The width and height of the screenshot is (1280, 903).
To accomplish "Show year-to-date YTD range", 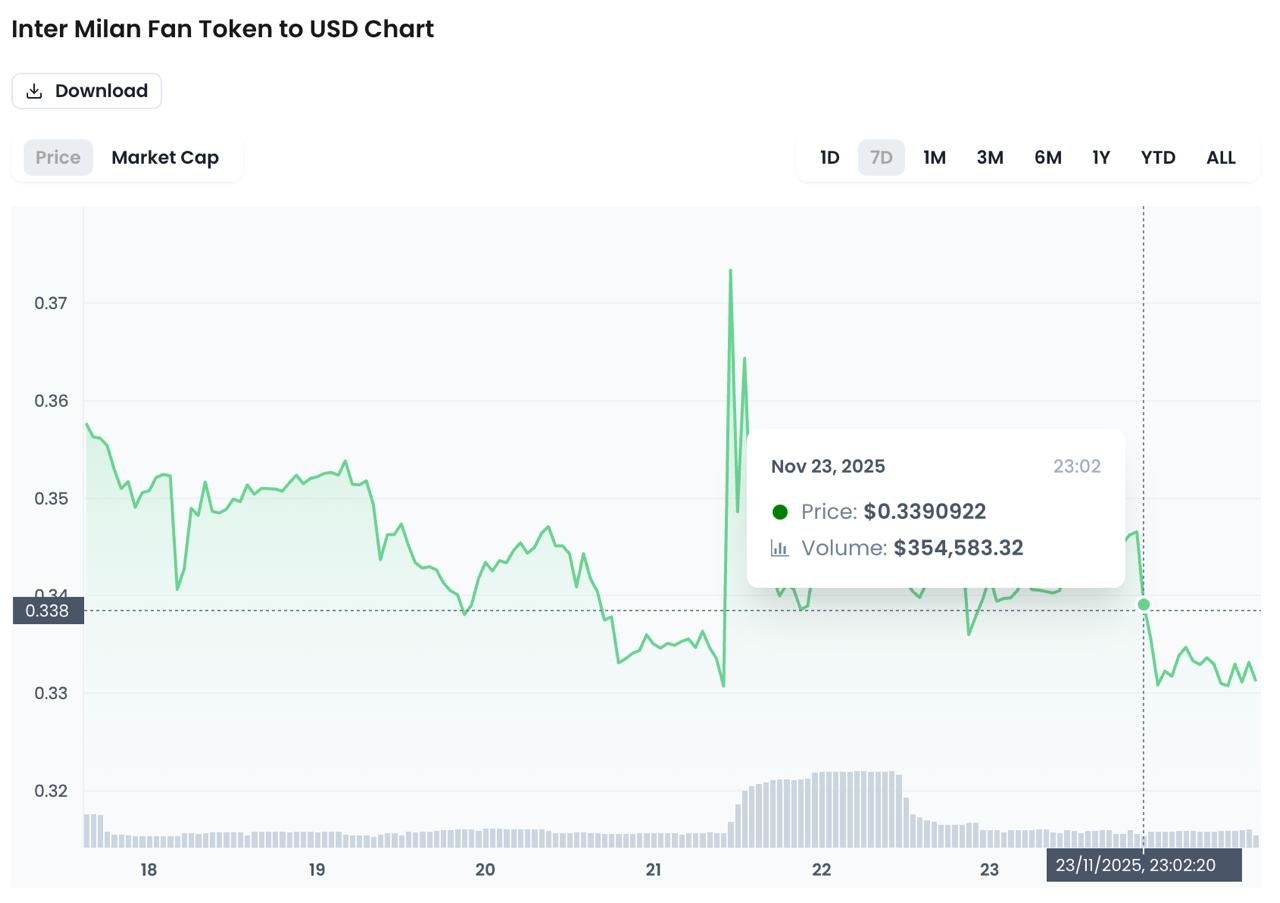I will 1158,157.
